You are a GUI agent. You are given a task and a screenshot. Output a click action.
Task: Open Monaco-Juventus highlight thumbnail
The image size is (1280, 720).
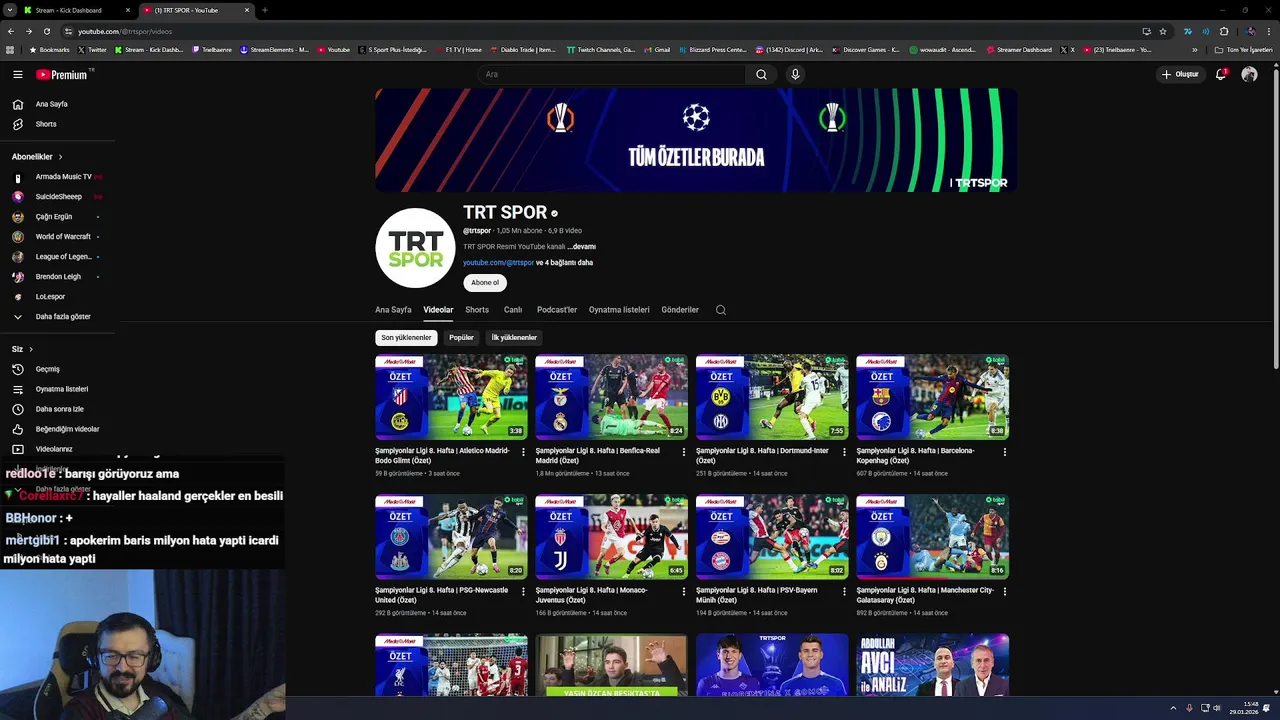tap(611, 537)
